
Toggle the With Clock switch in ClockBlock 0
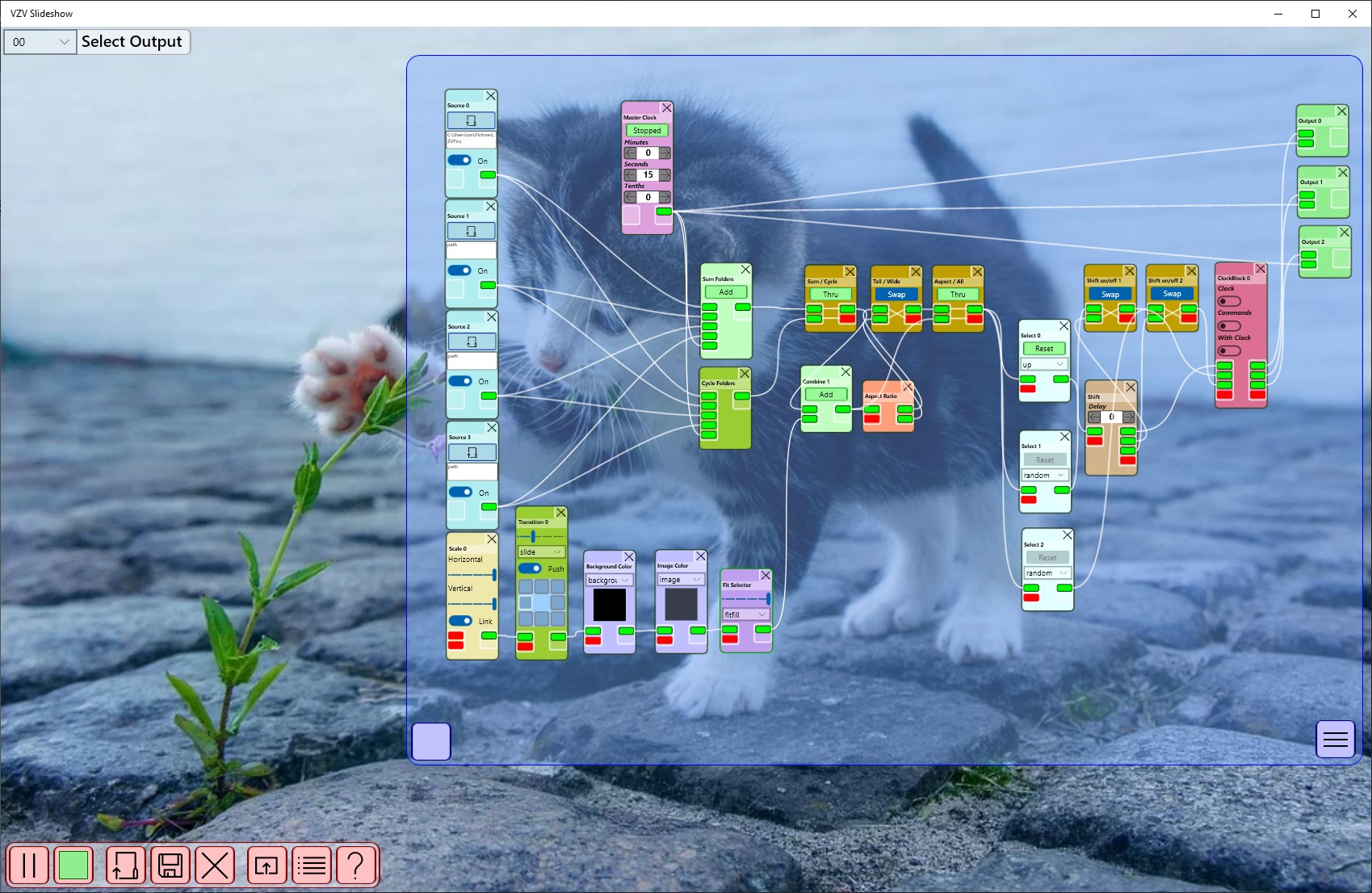[x=1229, y=351]
